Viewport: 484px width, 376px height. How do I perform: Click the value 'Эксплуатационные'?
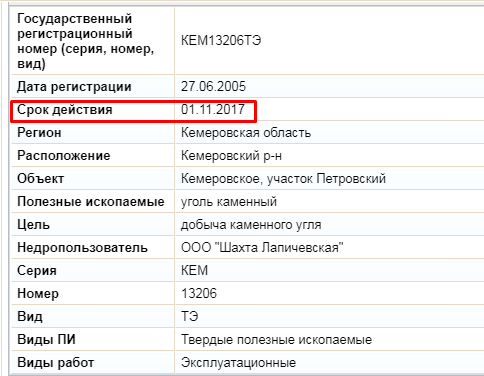point(239,363)
